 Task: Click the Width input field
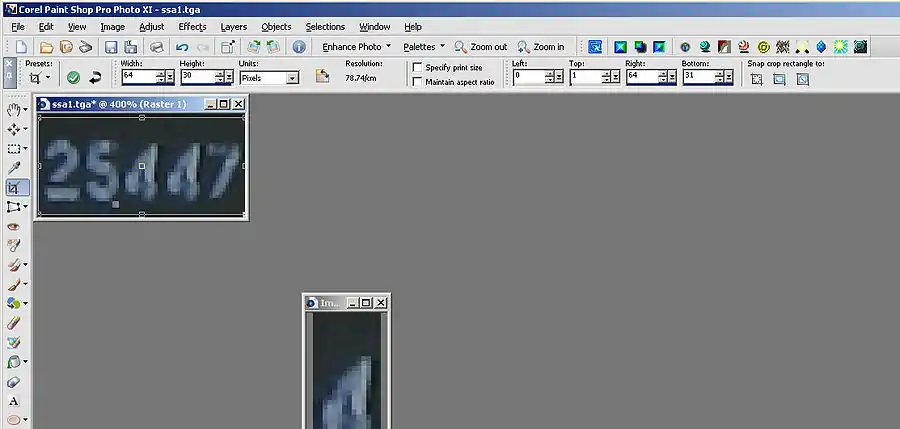pos(137,77)
